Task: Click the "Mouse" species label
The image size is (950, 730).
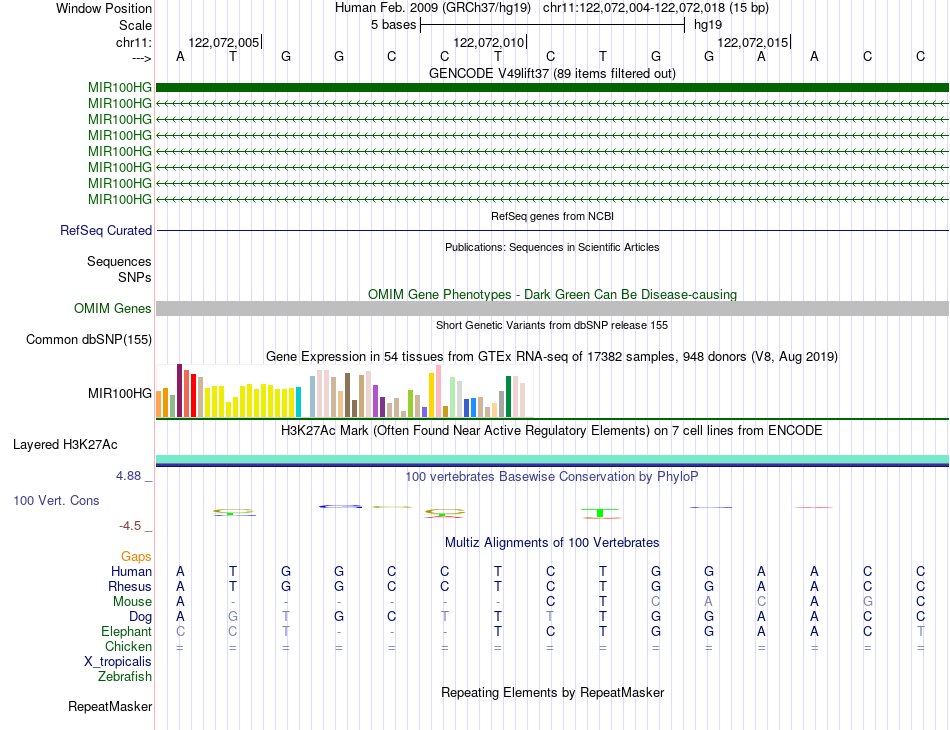Action: 132,602
